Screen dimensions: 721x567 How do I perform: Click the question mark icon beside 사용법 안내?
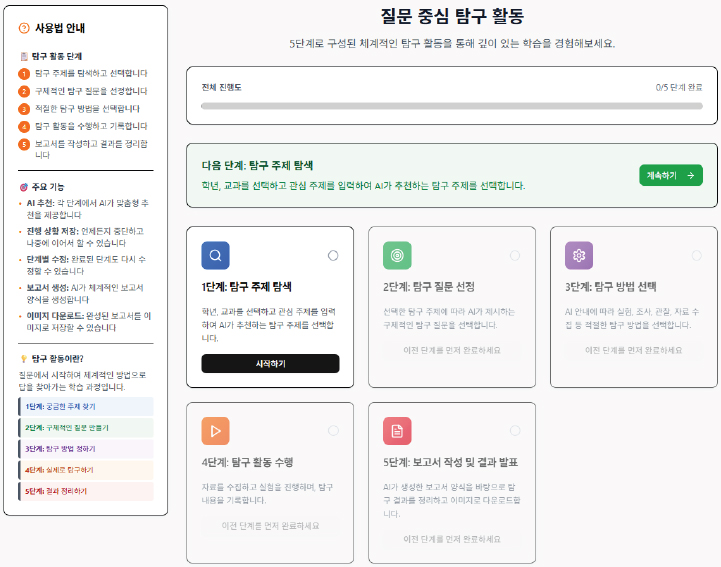pos(24,28)
